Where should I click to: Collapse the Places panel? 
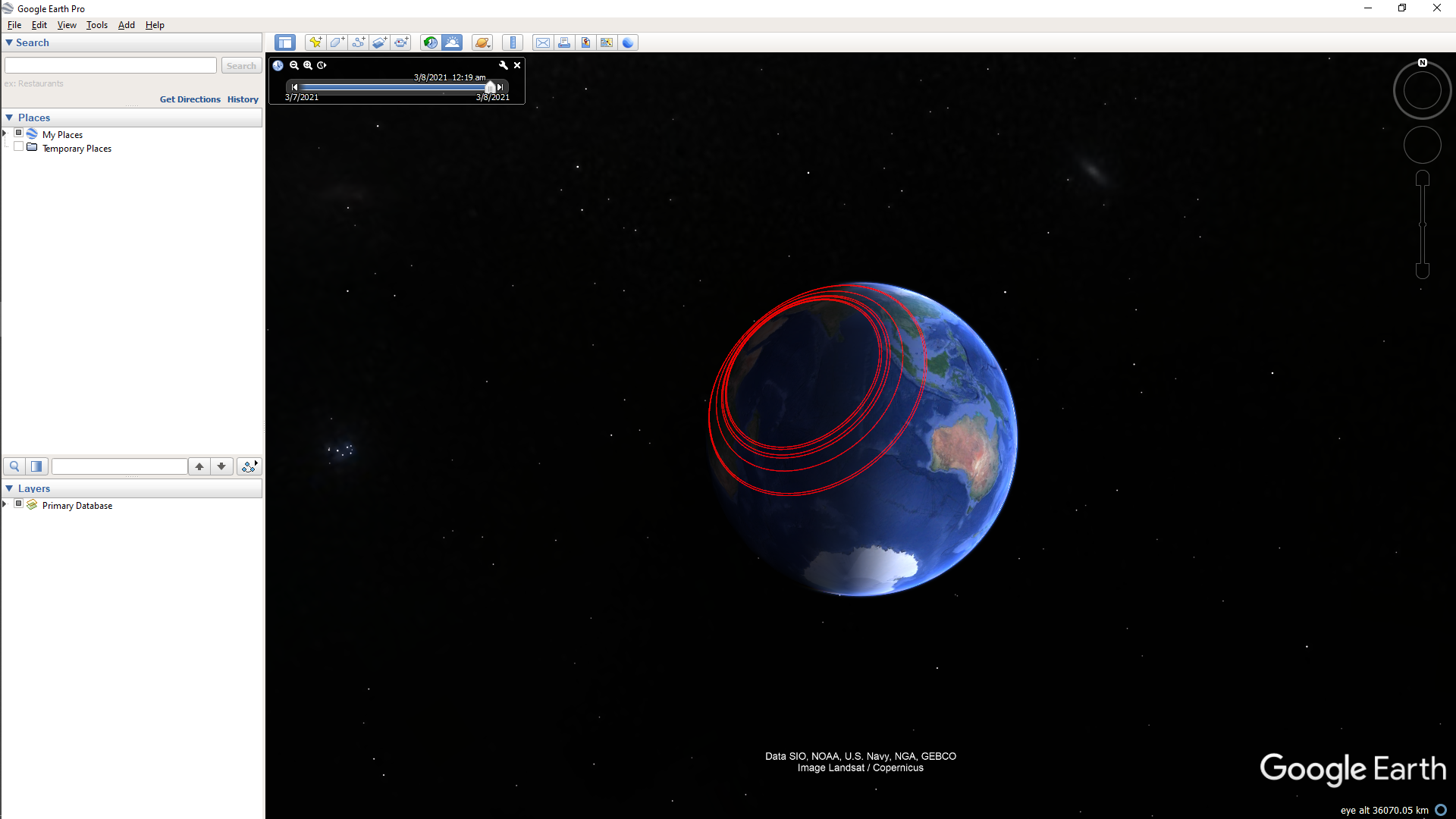coord(9,118)
